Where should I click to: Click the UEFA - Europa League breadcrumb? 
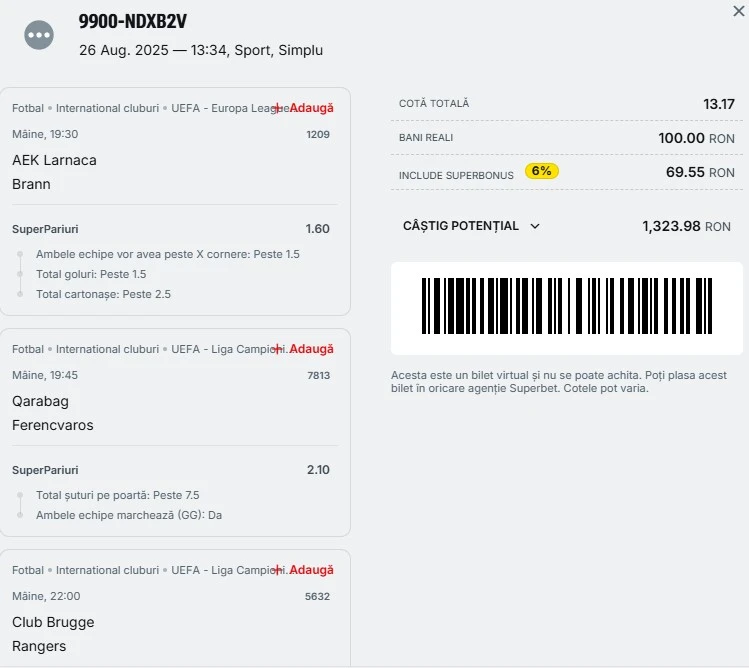229,108
